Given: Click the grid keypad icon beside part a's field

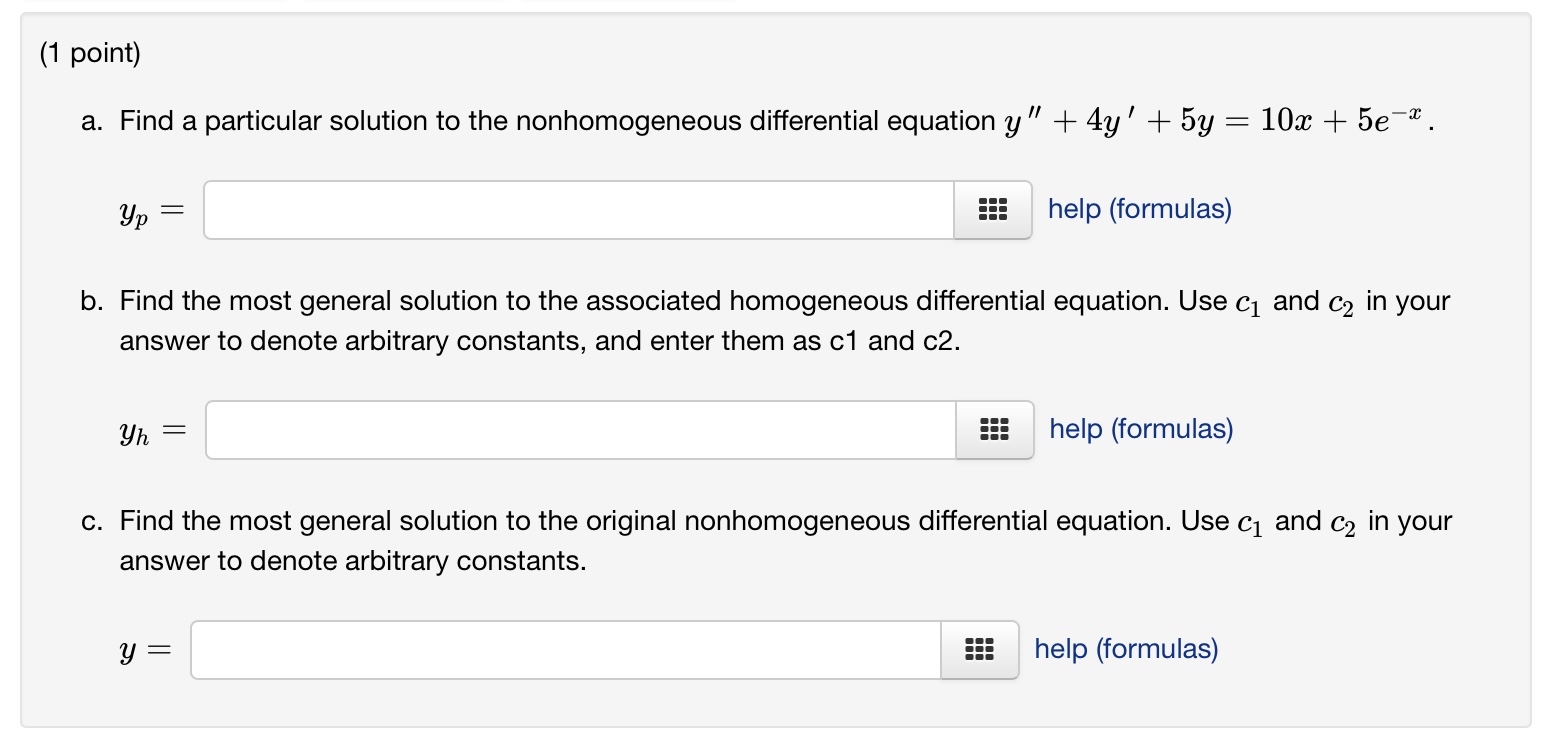Looking at the screenshot, I should click(992, 210).
